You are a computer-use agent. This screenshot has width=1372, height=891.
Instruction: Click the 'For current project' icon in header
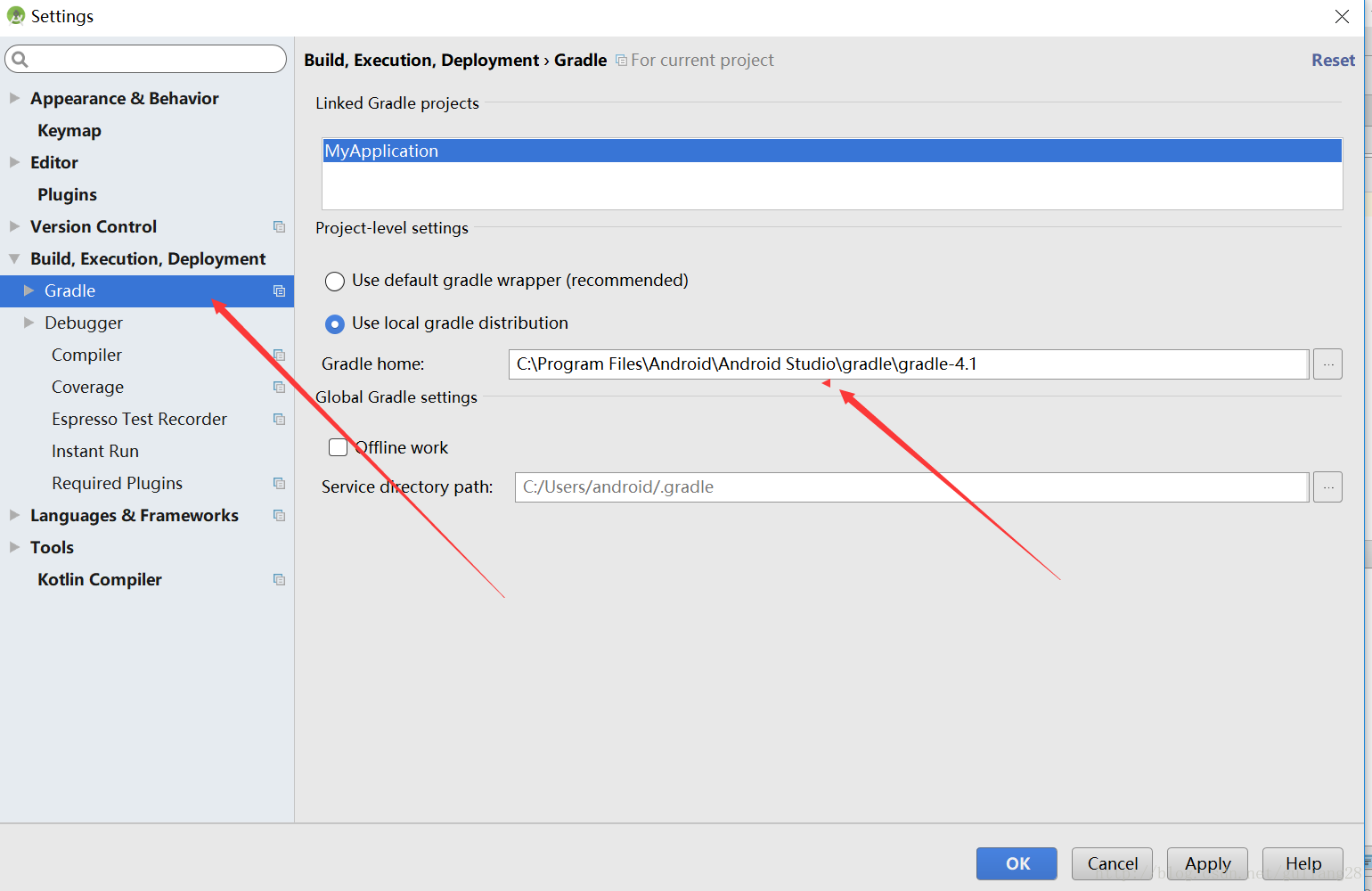coord(621,61)
